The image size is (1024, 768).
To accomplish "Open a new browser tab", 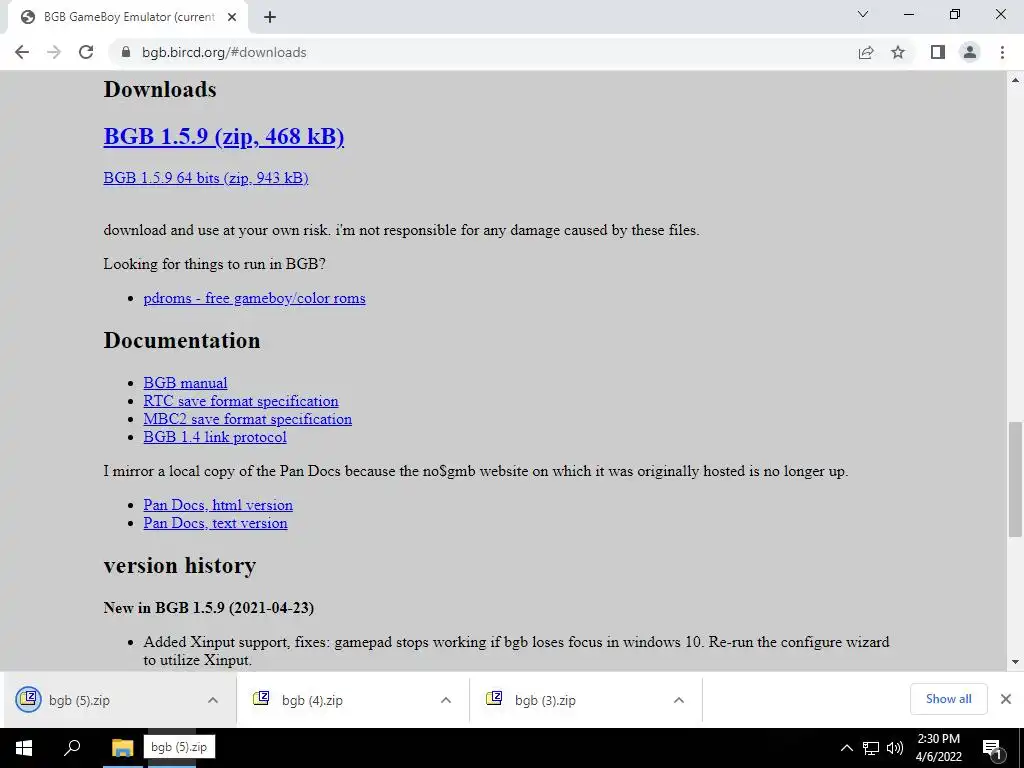I will [x=270, y=17].
